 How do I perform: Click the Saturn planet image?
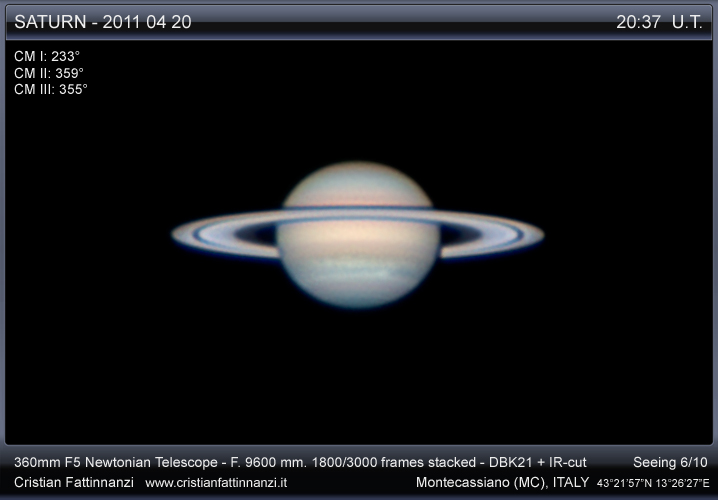click(358, 234)
